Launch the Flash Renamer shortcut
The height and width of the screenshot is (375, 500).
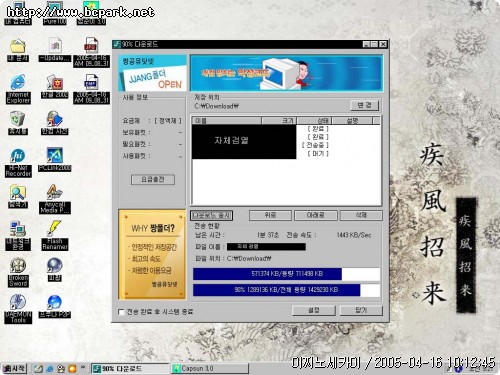click(x=55, y=236)
